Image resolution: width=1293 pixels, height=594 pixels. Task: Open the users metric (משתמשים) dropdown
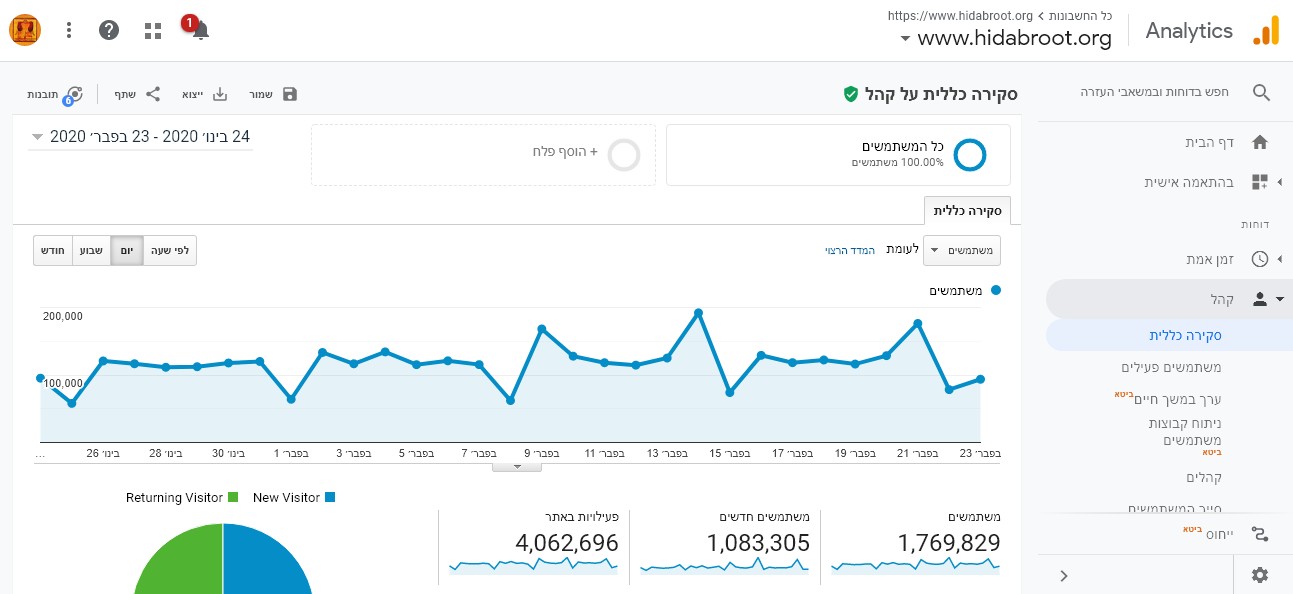pyautogui.click(x=961, y=251)
